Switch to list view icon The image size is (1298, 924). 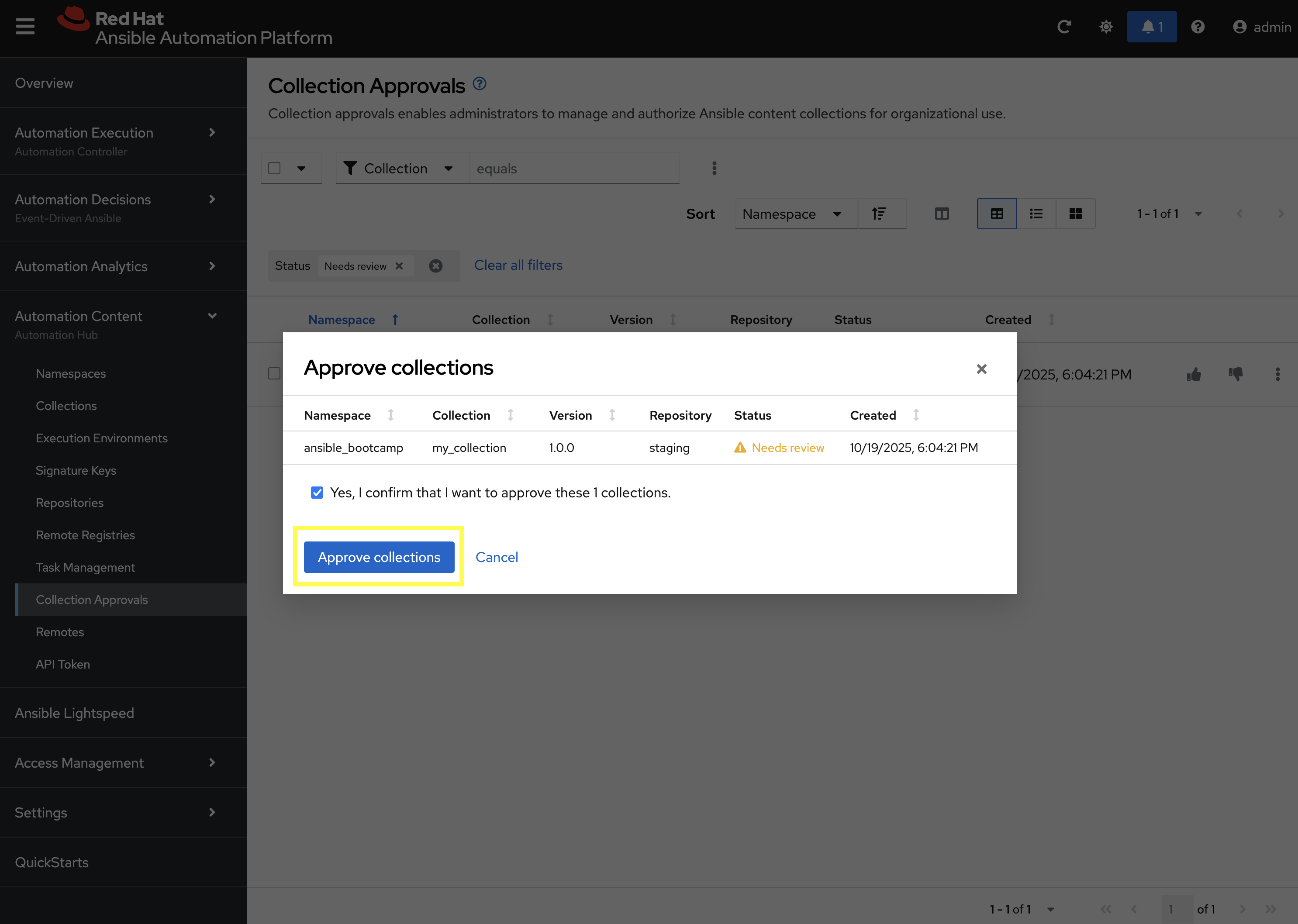tap(1036, 214)
